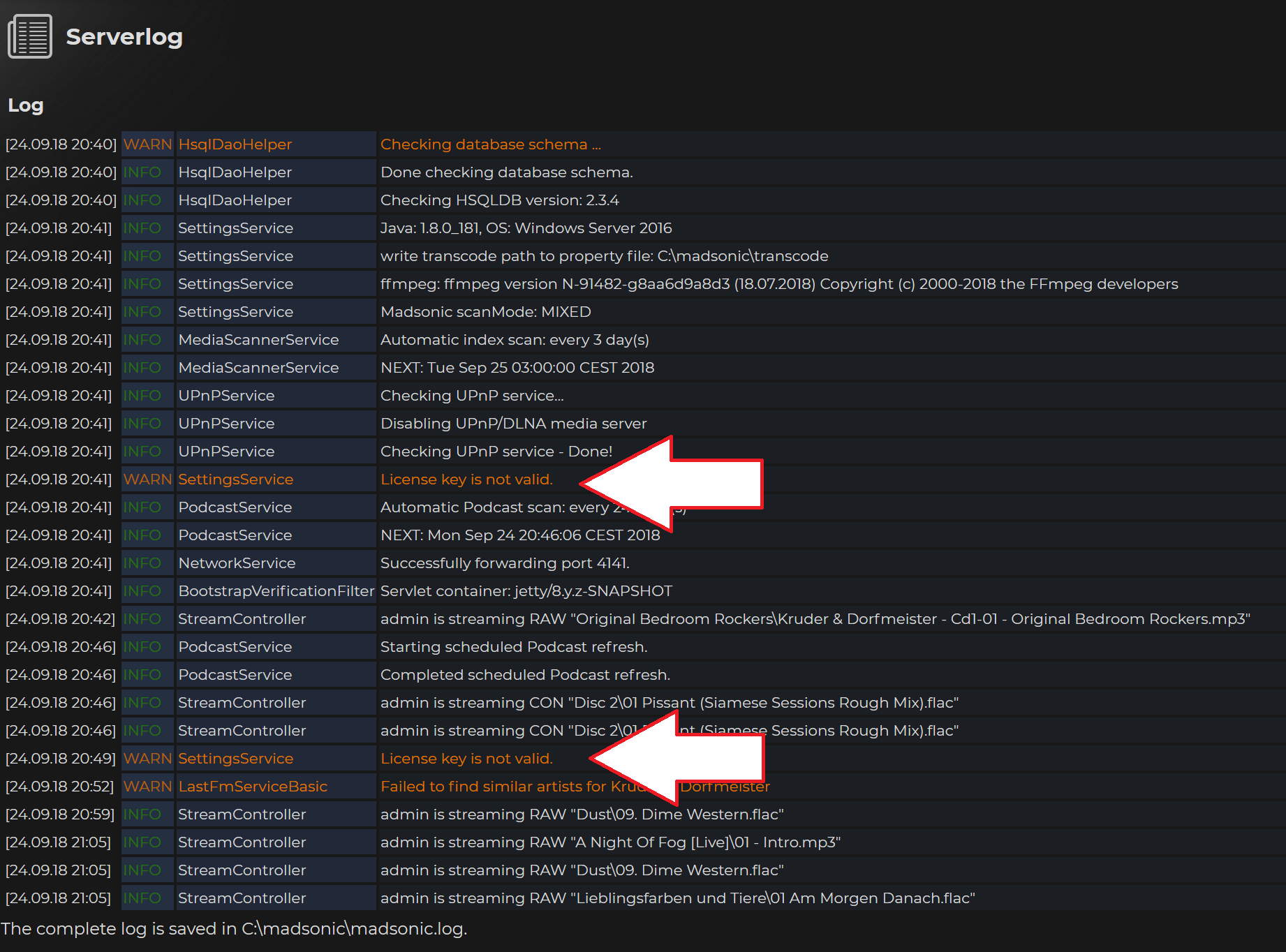
Task: Click the Java version and OS log message
Action: tap(526, 228)
